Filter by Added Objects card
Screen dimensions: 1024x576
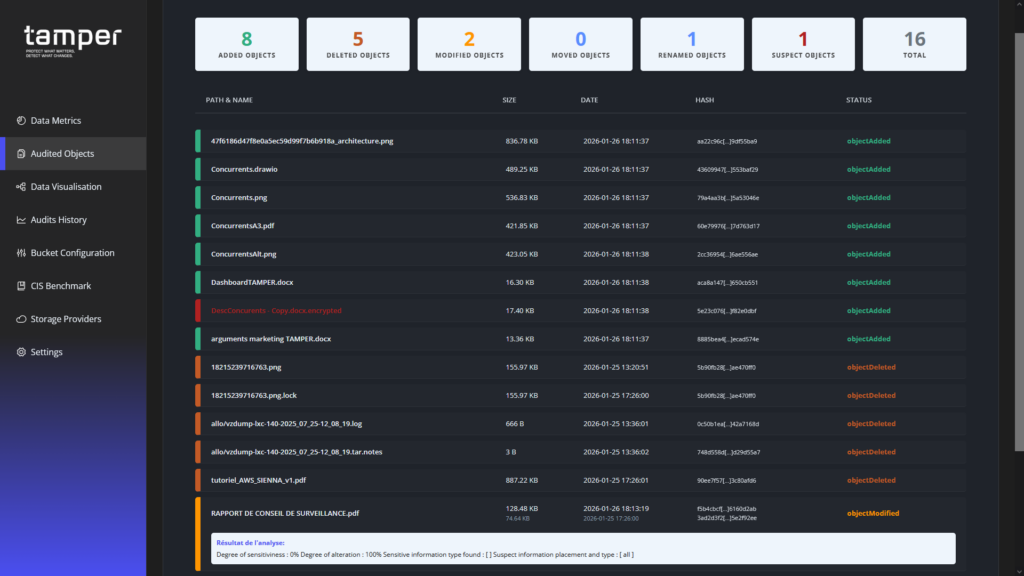coord(246,44)
